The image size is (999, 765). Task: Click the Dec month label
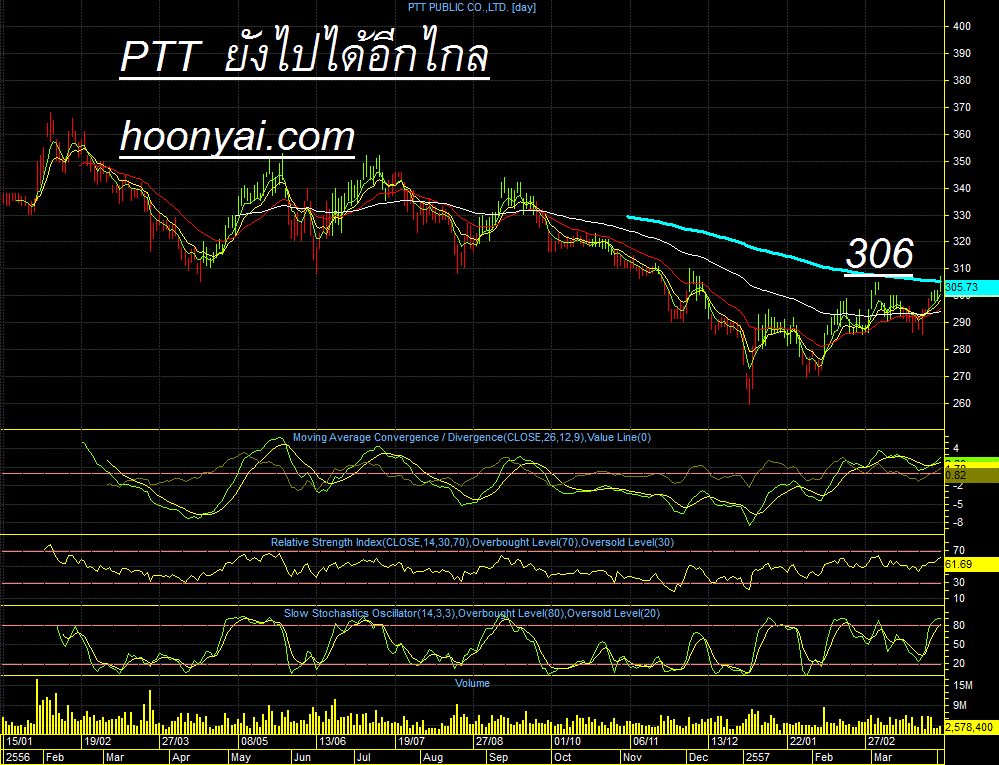pos(699,757)
